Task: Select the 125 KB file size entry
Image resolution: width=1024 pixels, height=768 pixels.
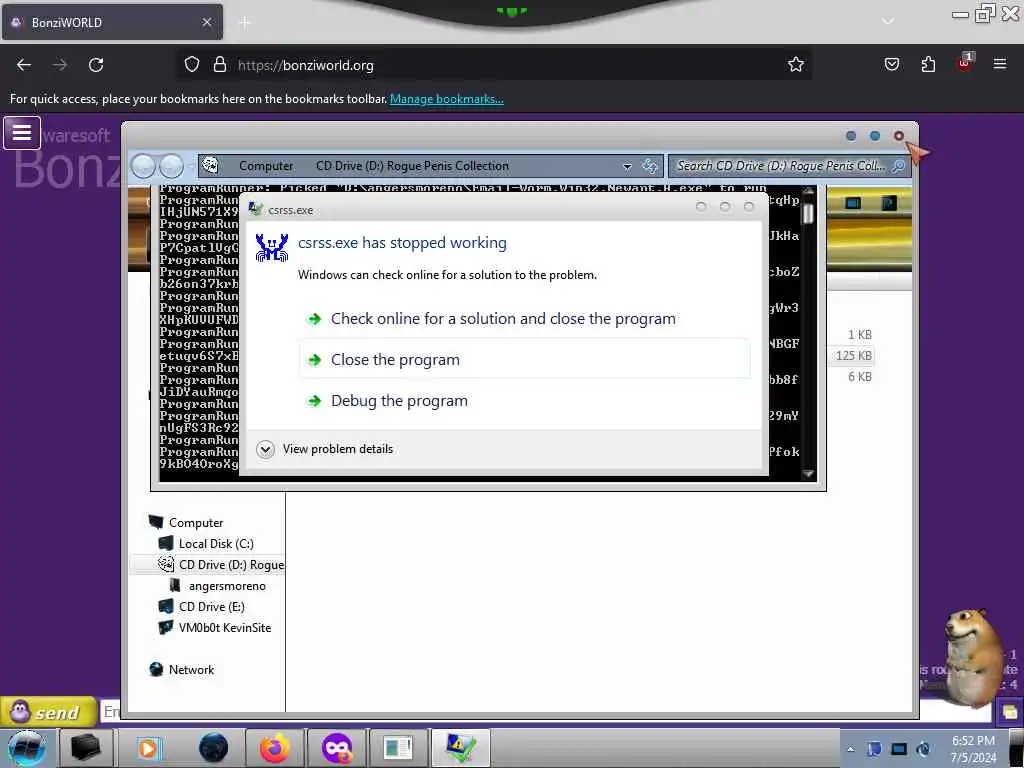Action: [853, 355]
